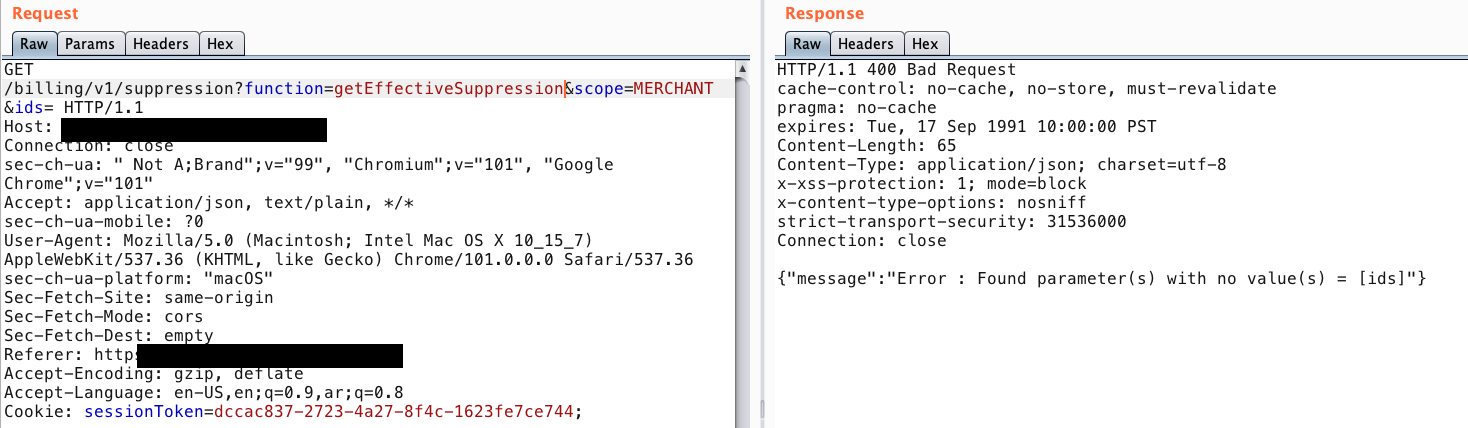Image resolution: width=1468 pixels, height=428 pixels.
Task: Switch to the Request Params tab
Action: click(90, 44)
